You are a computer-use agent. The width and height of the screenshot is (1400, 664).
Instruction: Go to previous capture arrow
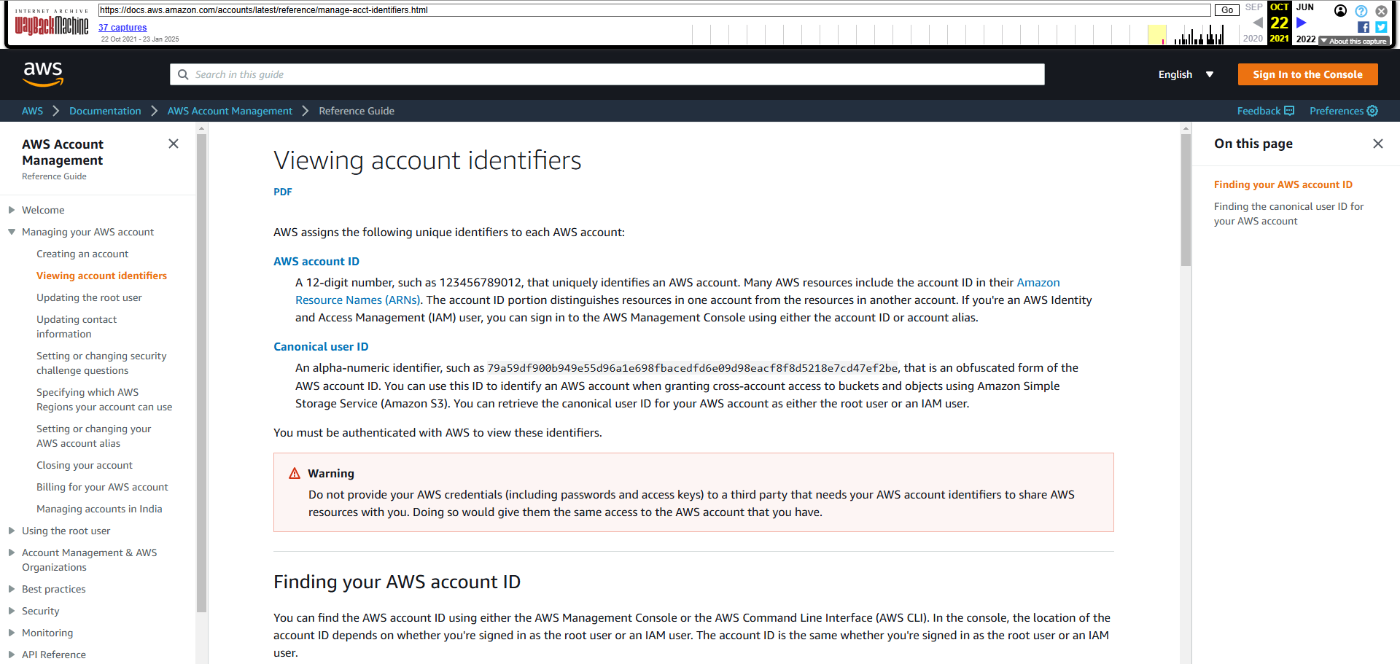pos(1257,22)
